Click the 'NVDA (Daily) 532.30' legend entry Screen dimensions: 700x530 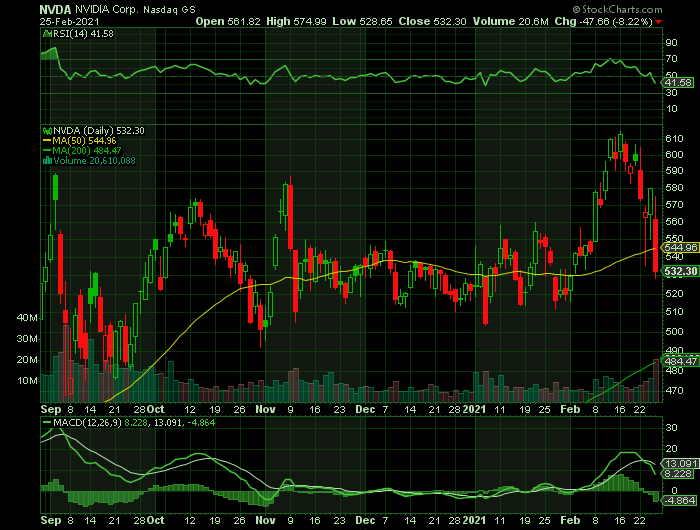point(99,131)
